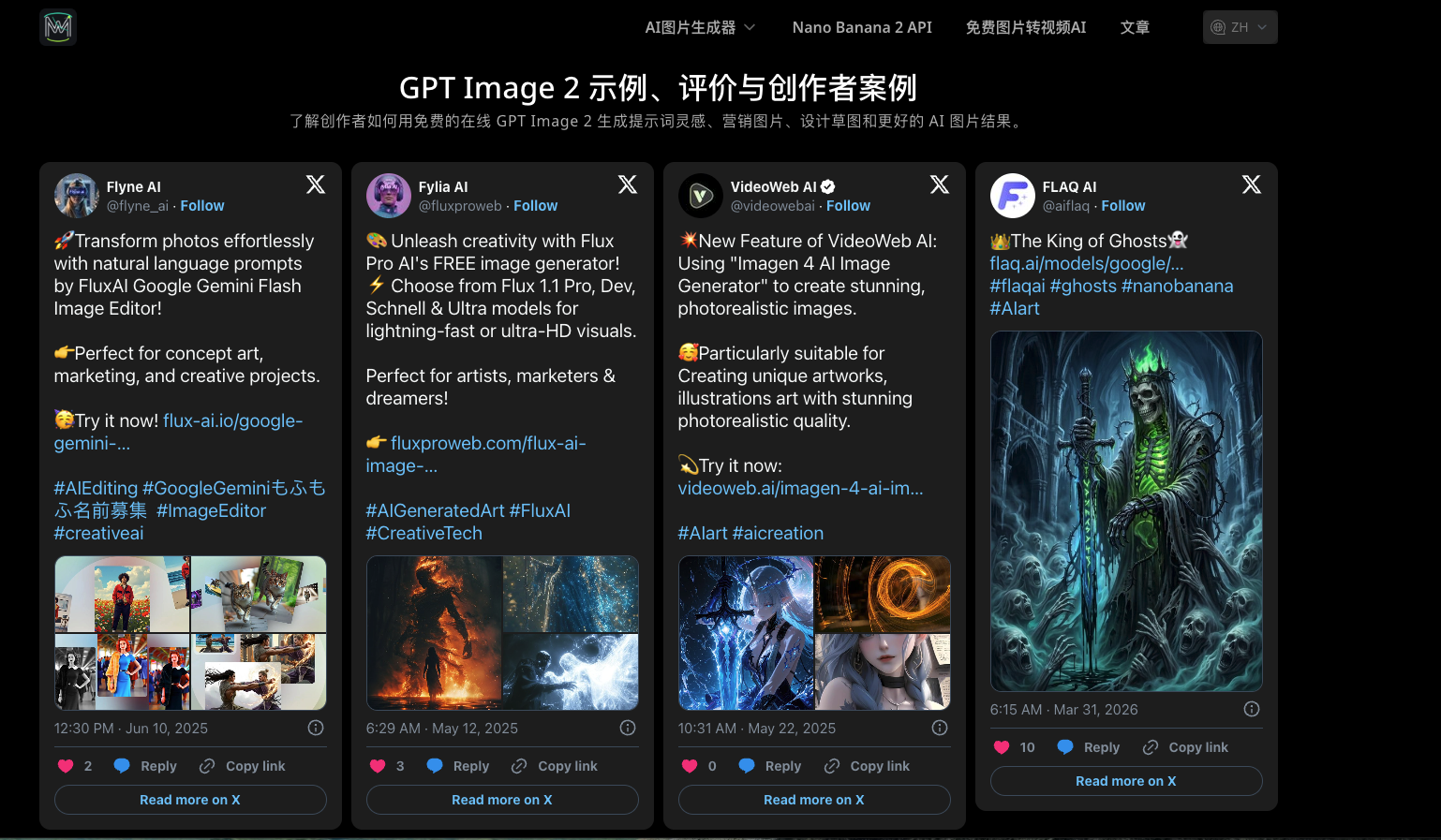
Task: Click Read more on X under Fylia AI
Action: click(x=502, y=800)
